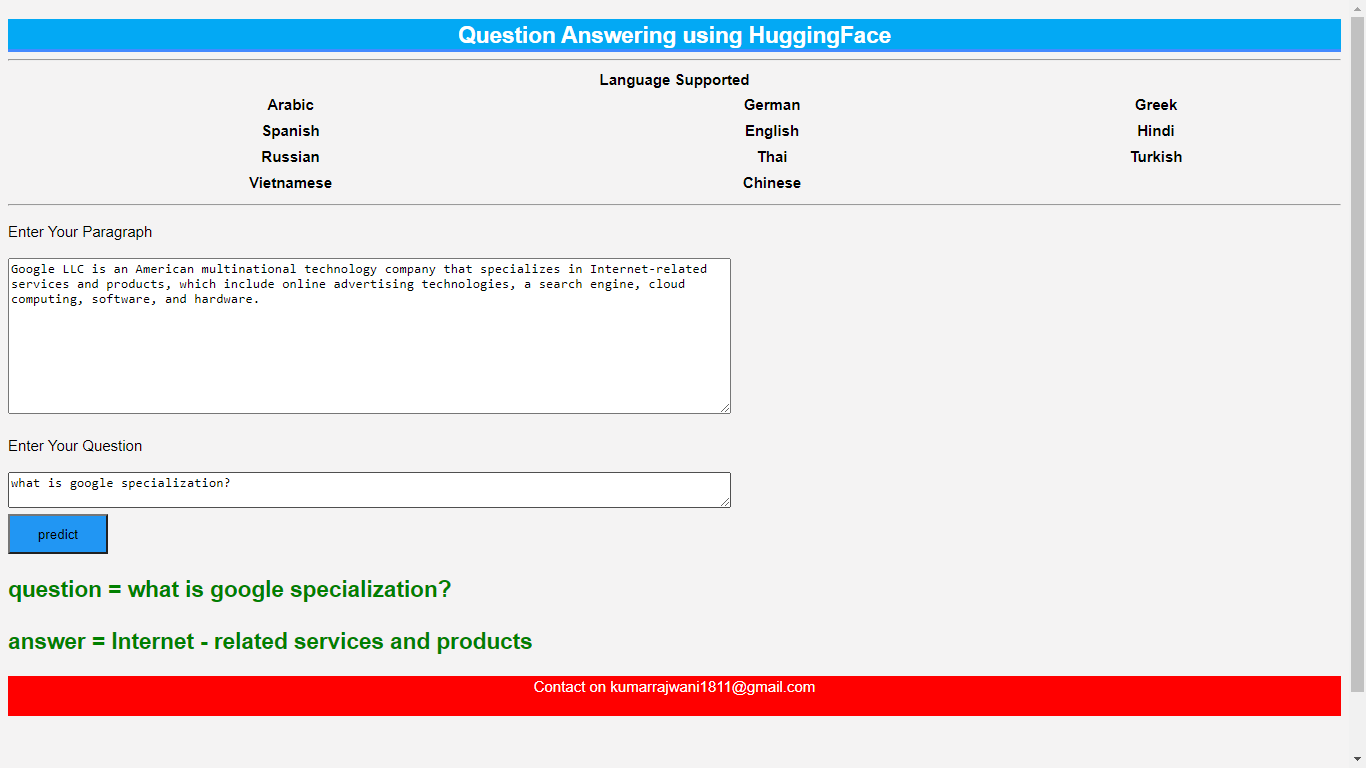Click the paragraph box resize handle
Viewport: 1366px width, 768px height.
(x=725, y=408)
